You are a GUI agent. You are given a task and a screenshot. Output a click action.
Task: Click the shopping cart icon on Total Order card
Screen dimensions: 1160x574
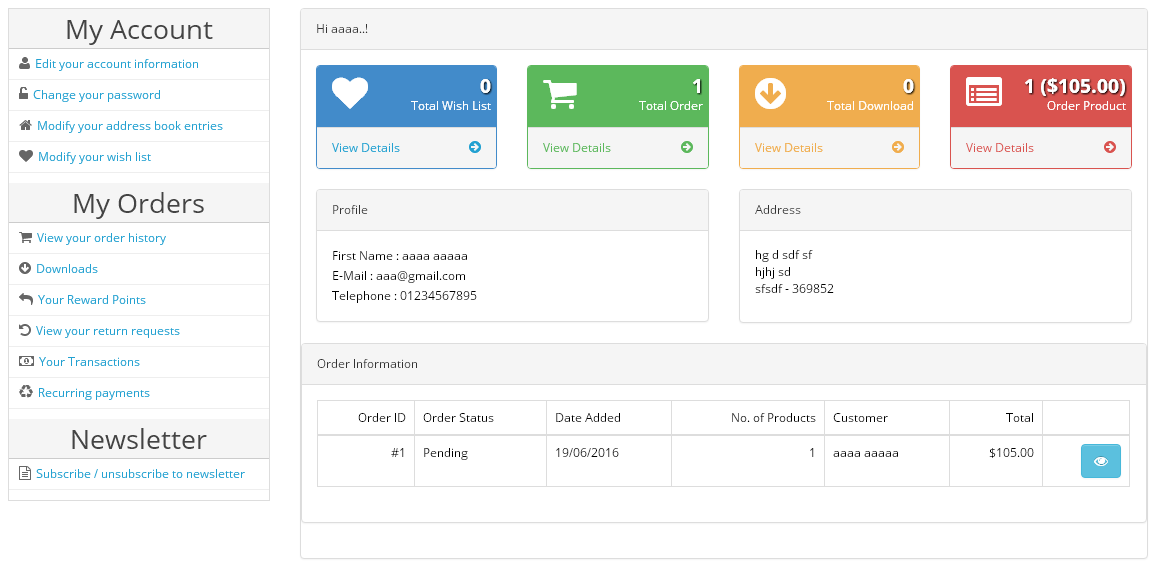click(x=560, y=94)
